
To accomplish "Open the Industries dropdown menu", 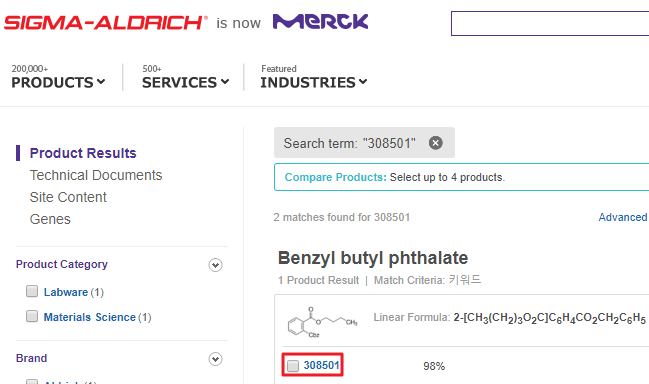I will click(313, 77).
